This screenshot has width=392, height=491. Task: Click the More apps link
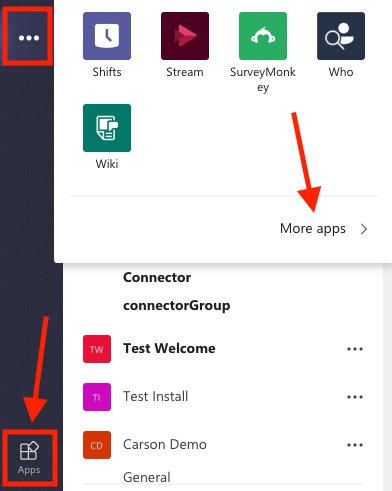pyautogui.click(x=313, y=229)
